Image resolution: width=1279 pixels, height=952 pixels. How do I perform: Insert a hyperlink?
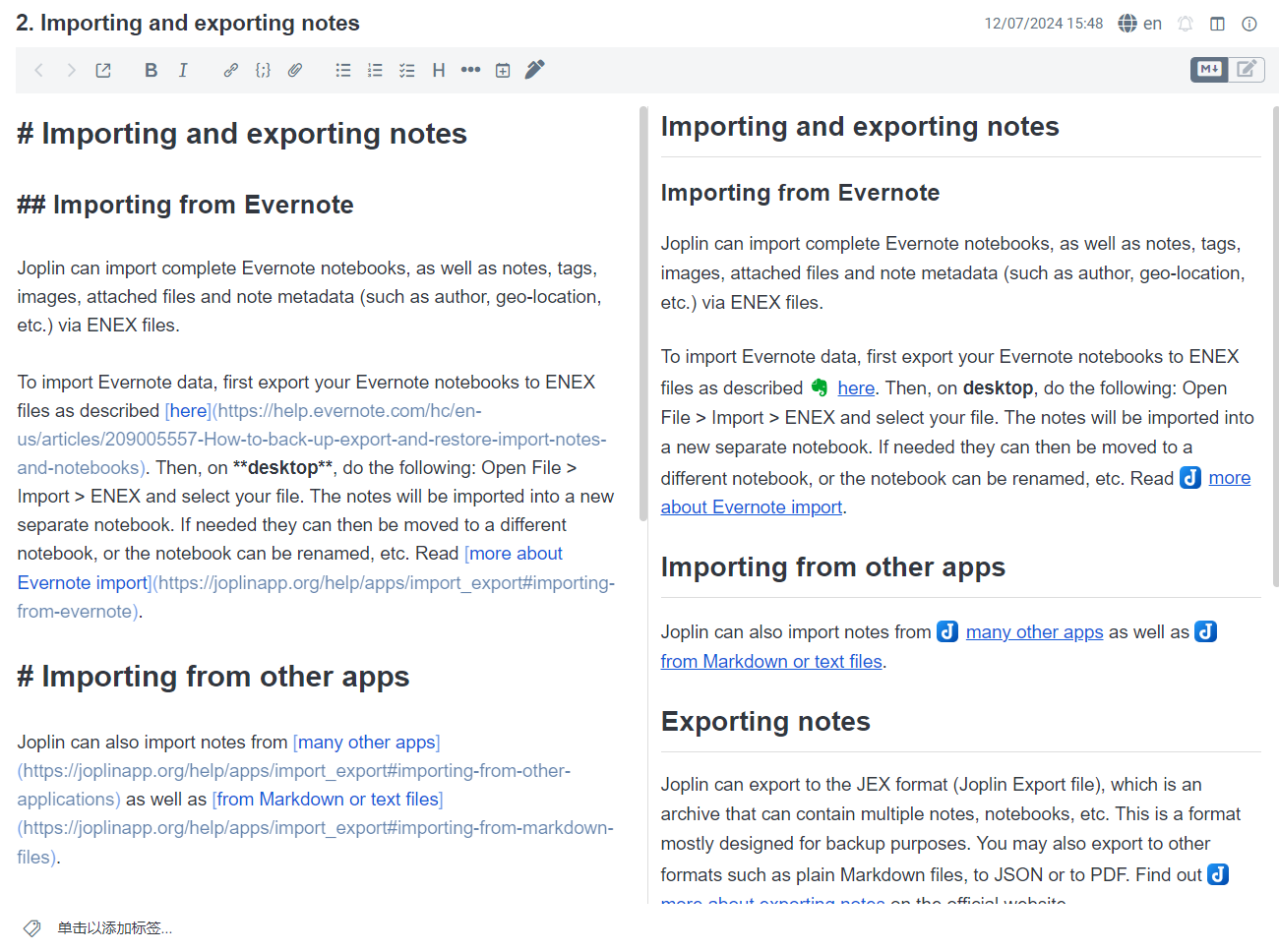[x=230, y=70]
